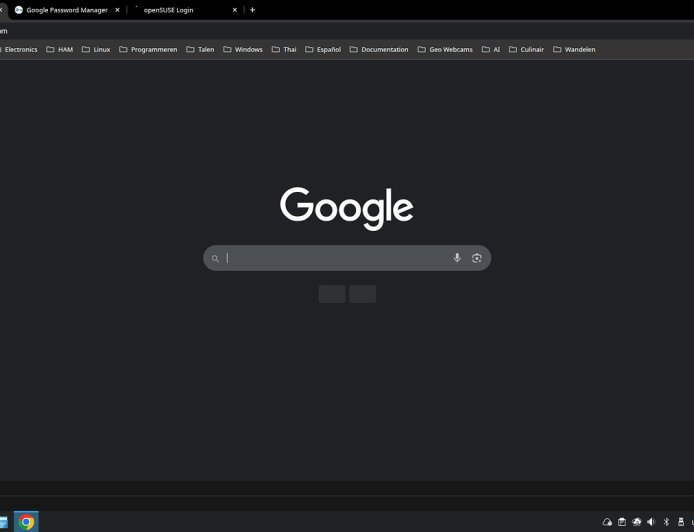Expand the Linux bookmarks folder
The height and width of the screenshot is (532, 694).
tap(96, 49)
